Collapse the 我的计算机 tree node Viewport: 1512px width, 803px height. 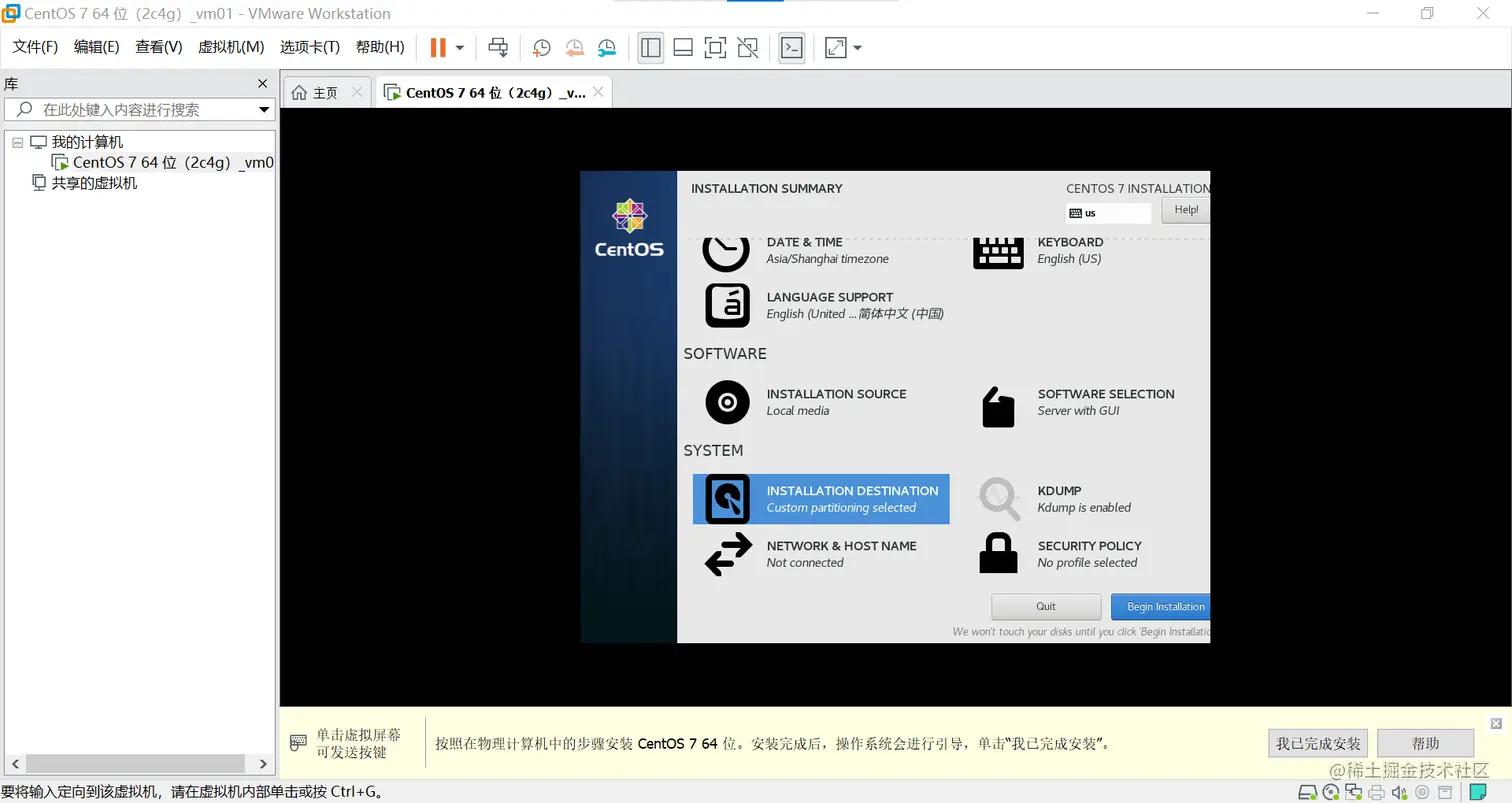coord(17,143)
